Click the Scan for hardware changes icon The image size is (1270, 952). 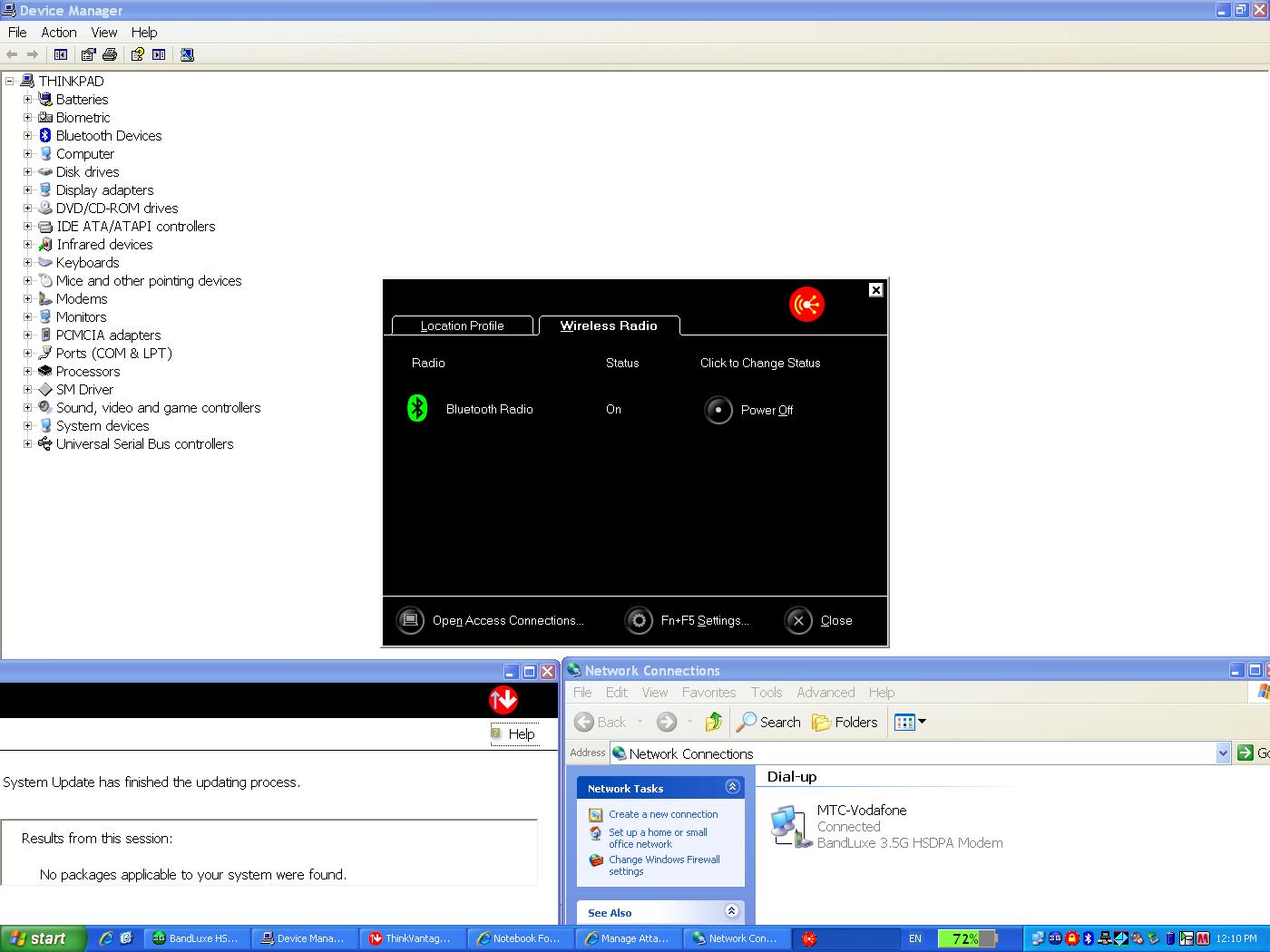pyautogui.click(x=187, y=54)
